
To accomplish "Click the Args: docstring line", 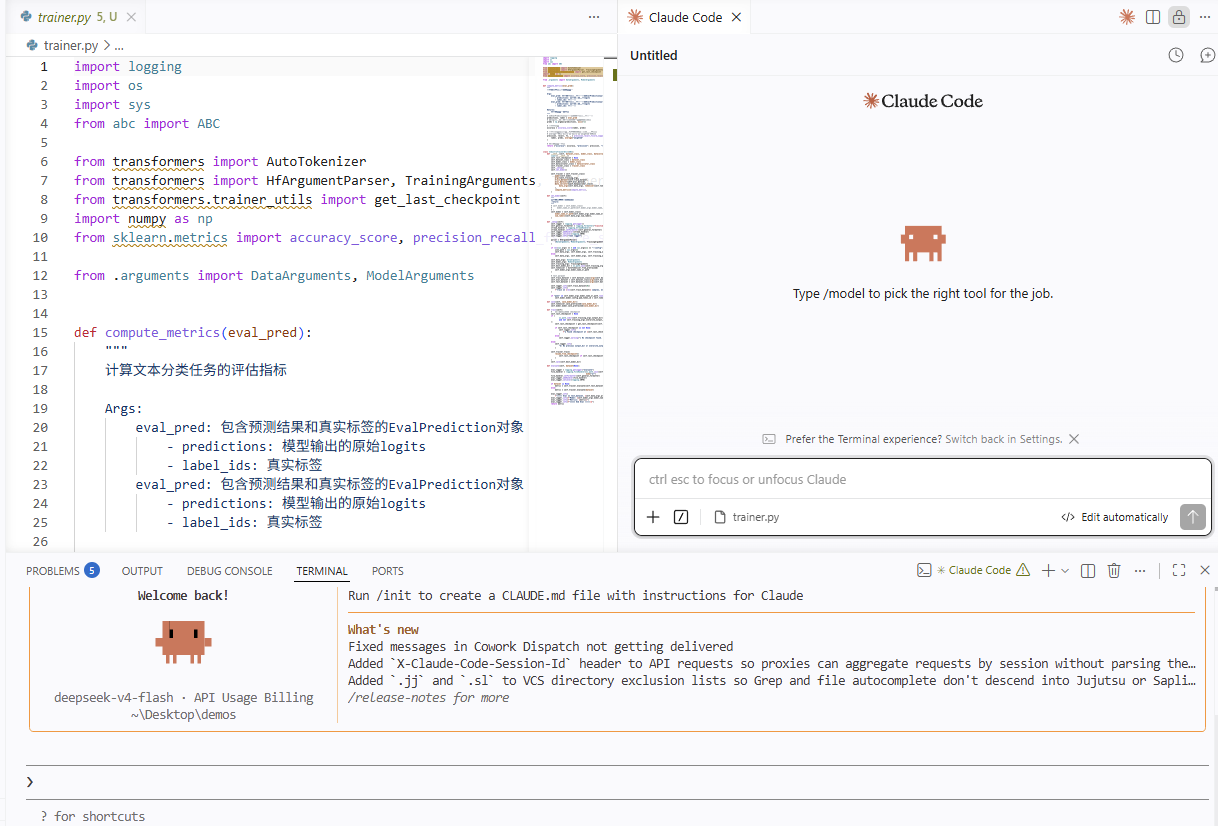I will pyautogui.click(x=124, y=408).
